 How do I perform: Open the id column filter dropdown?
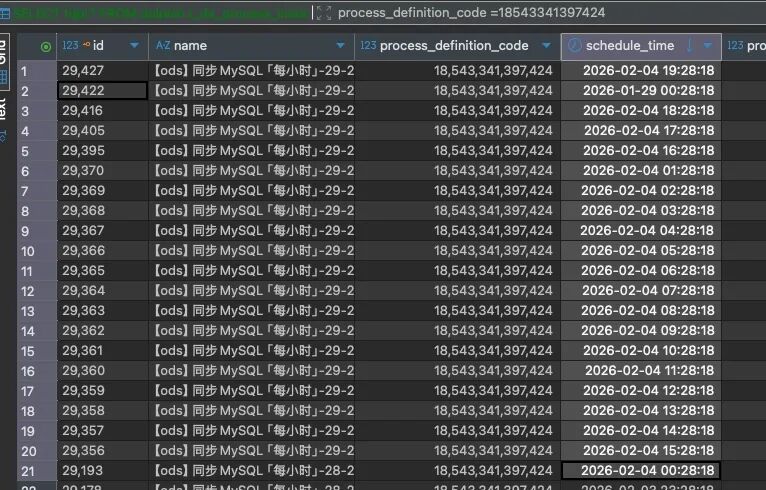coord(134,45)
